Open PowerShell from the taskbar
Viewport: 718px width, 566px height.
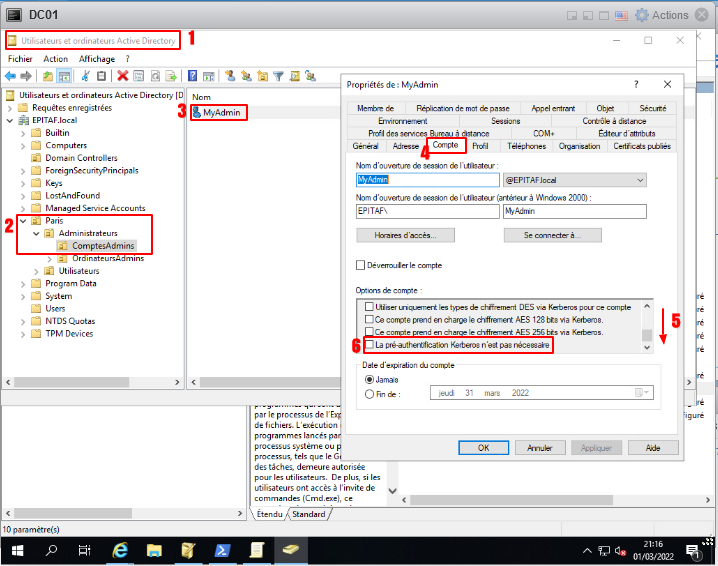tap(222, 550)
